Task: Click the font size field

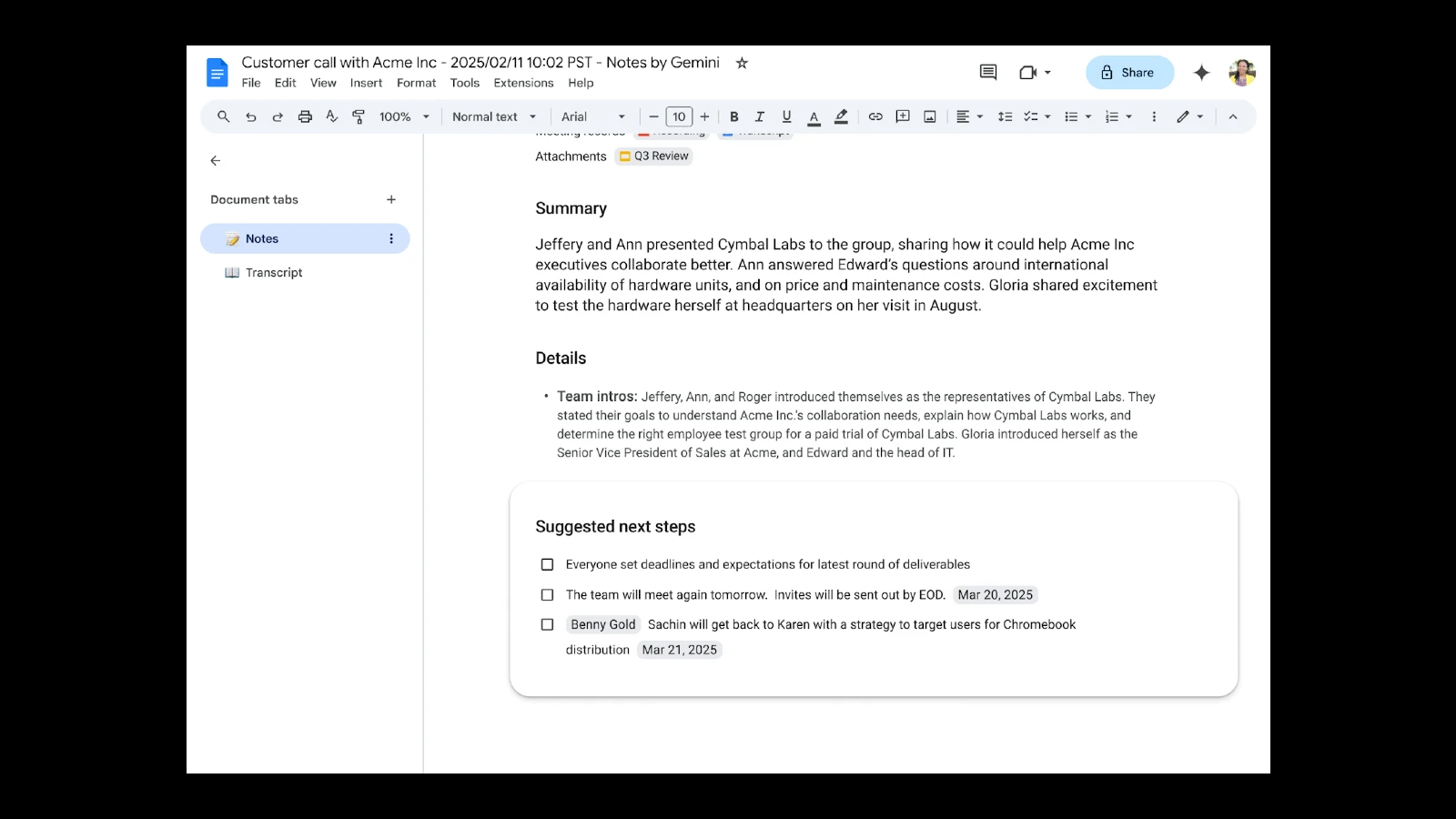Action: click(679, 116)
